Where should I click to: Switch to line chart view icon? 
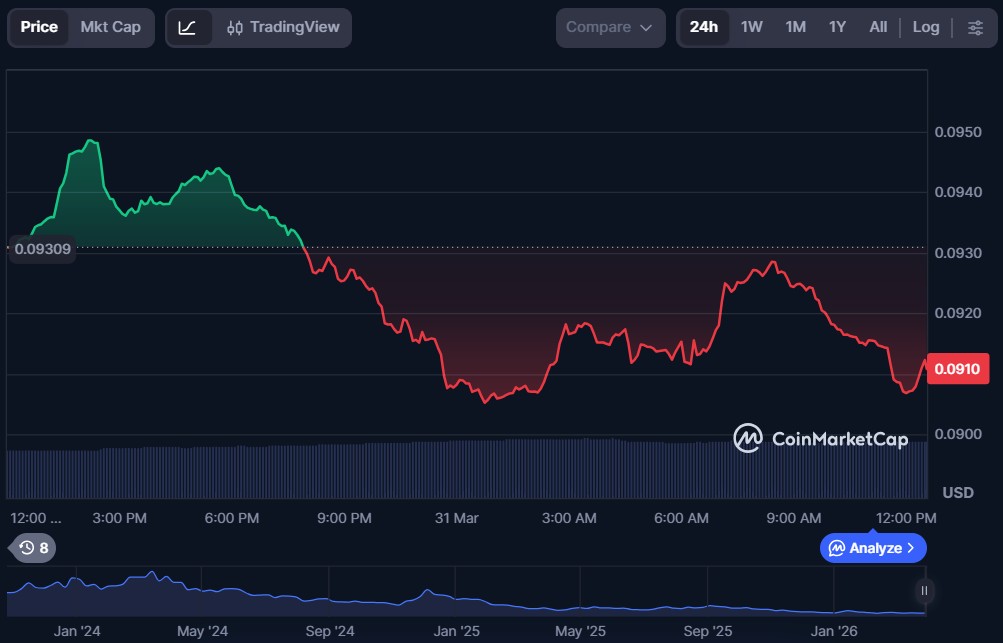187,27
